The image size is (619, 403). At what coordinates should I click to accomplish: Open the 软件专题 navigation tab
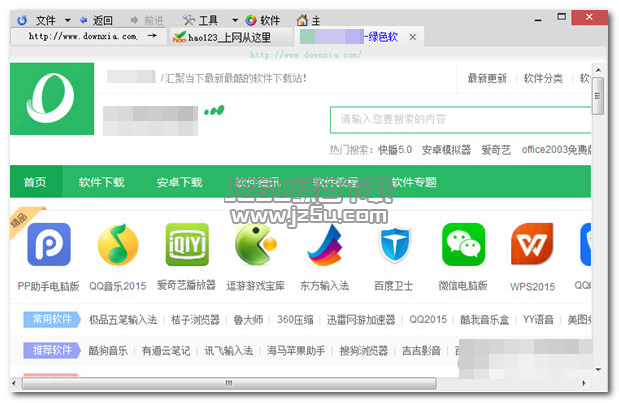tap(414, 182)
